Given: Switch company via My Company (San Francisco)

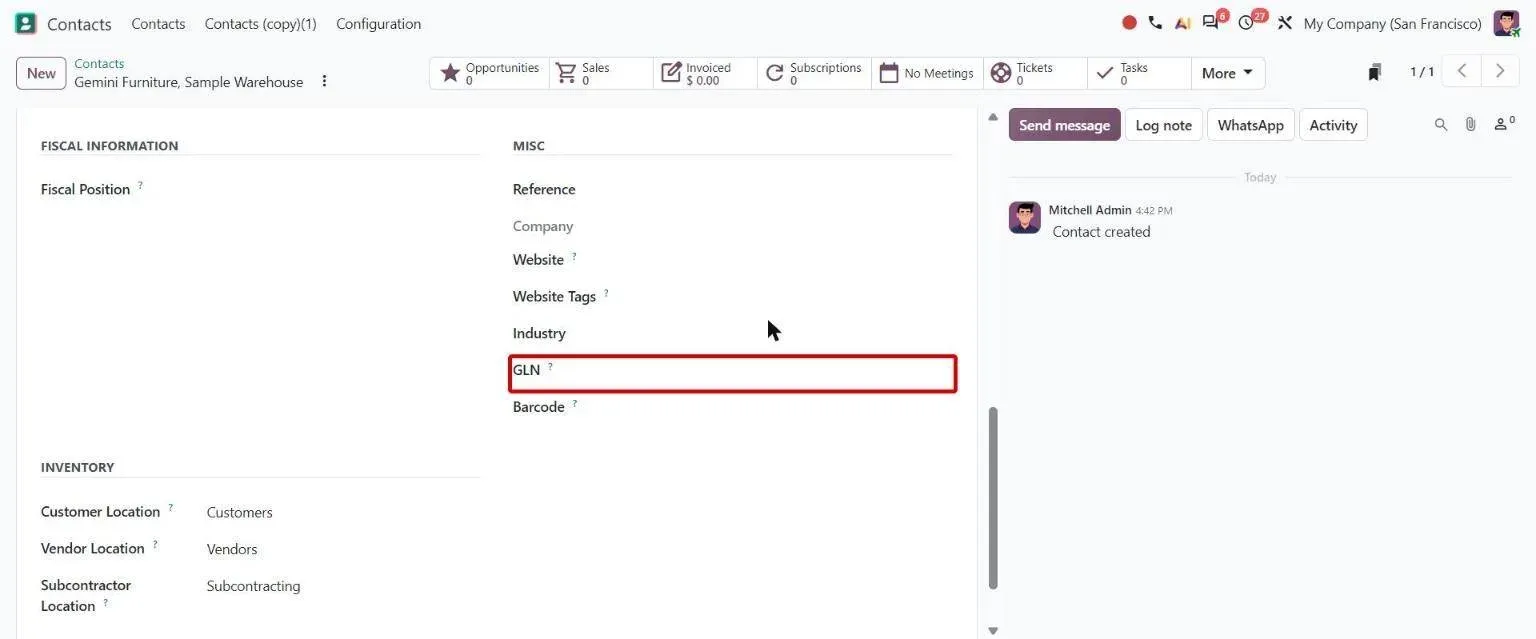Looking at the screenshot, I should [1392, 23].
